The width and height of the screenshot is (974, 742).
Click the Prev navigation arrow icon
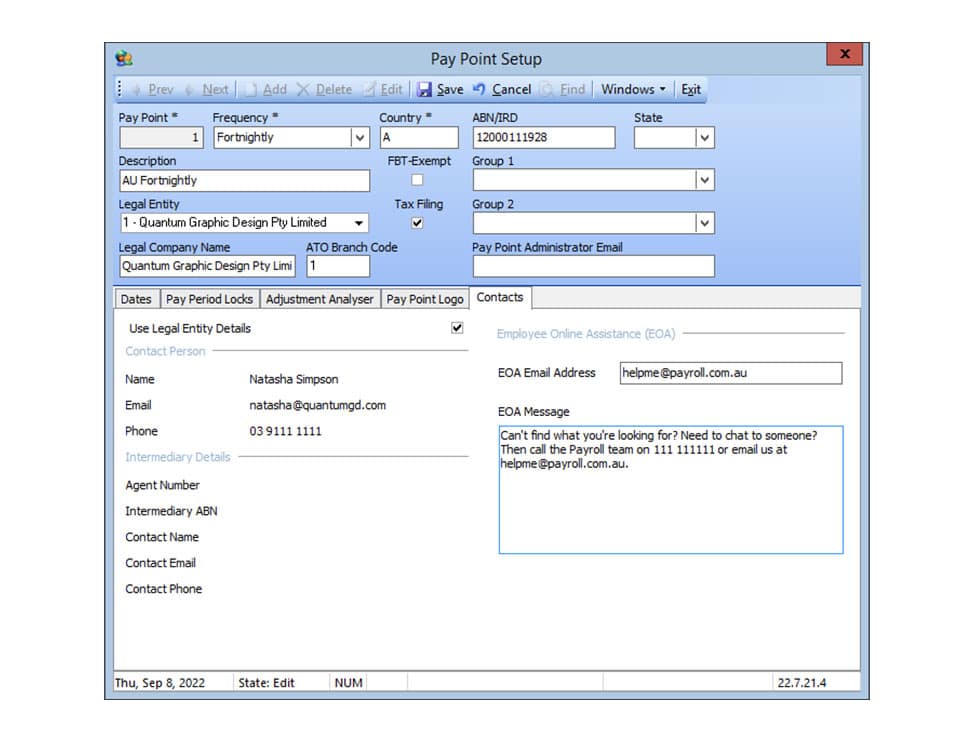(x=137, y=90)
